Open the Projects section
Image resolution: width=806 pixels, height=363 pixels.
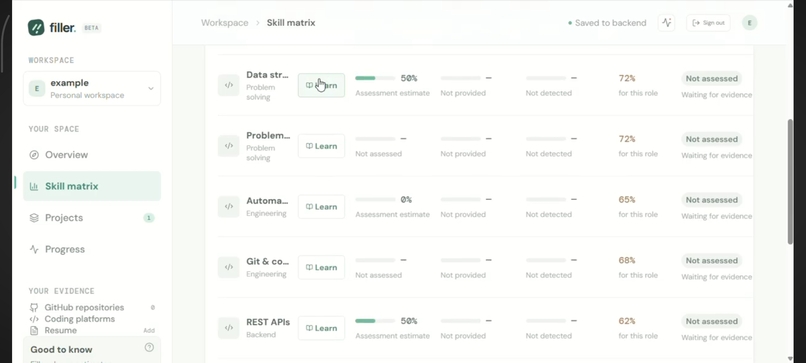pyautogui.click(x=92, y=218)
